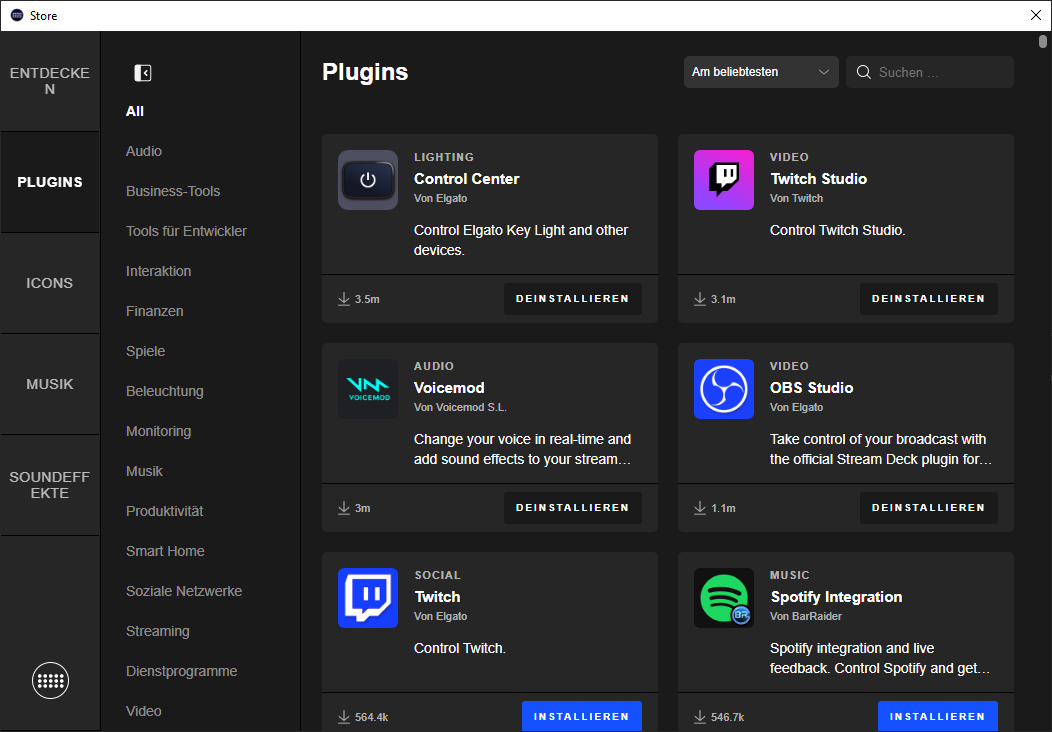Select the All category
1052x732 pixels.
135,111
